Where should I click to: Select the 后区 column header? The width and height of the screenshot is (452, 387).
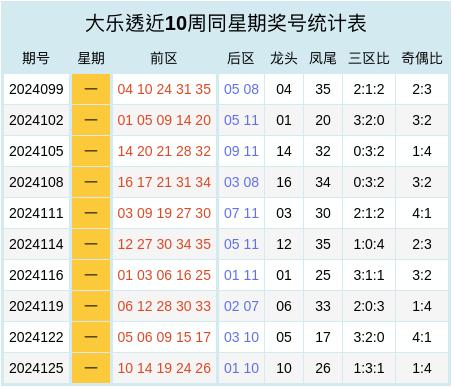[241, 58]
